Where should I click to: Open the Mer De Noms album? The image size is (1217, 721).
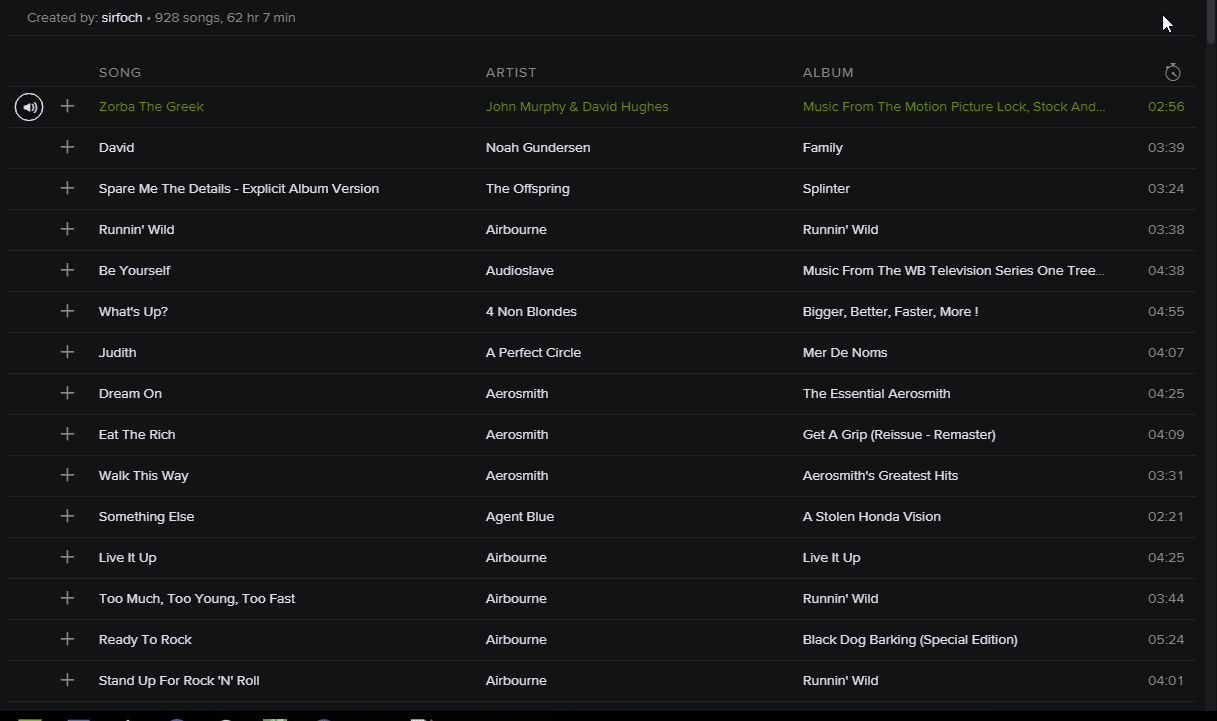[x=845, y=352]
